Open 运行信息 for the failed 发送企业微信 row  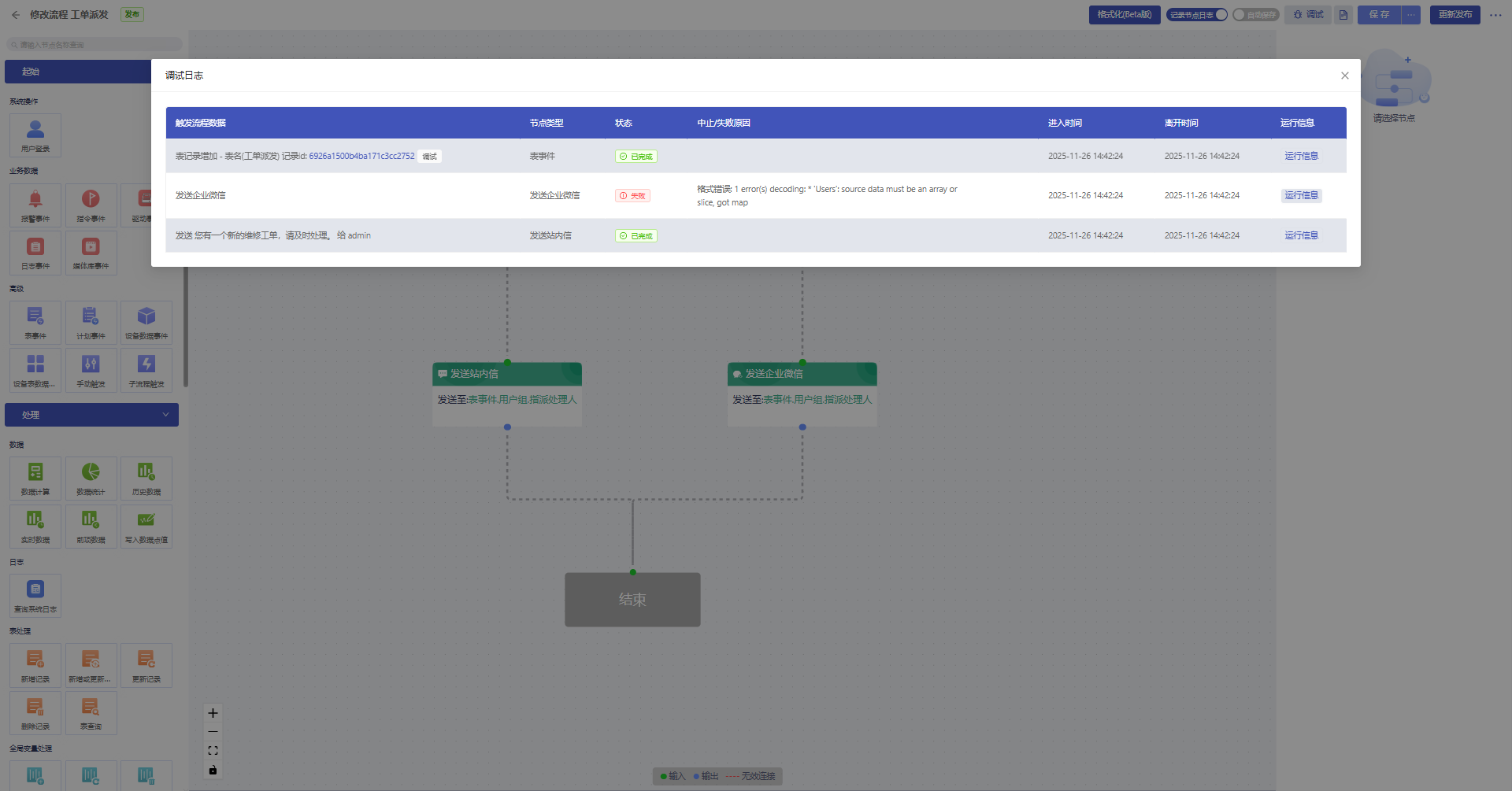pyautogui.click(x=1301, y=196)
